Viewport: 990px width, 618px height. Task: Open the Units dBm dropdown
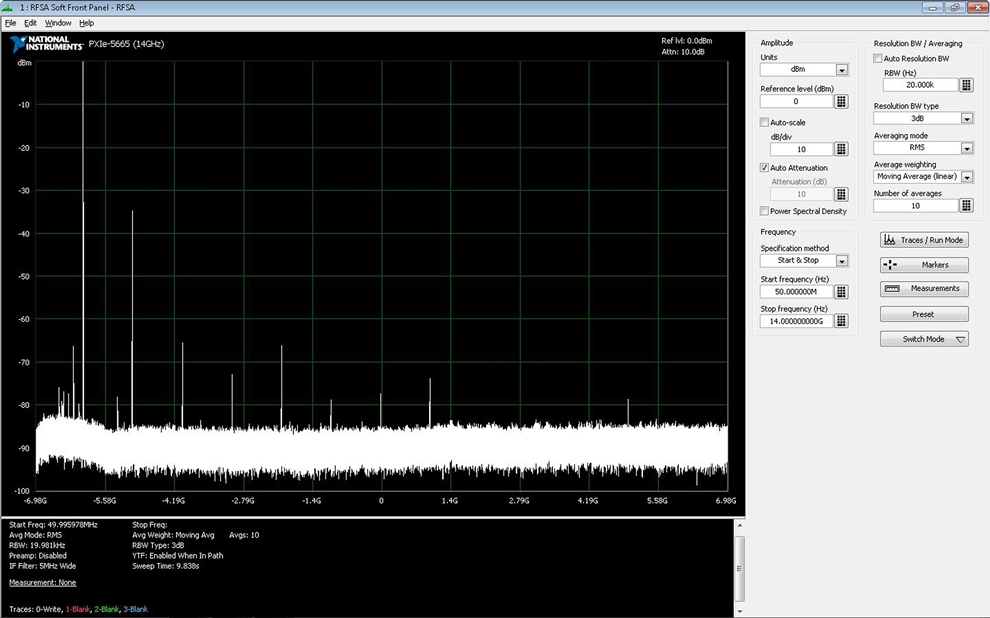pos(842,70)
